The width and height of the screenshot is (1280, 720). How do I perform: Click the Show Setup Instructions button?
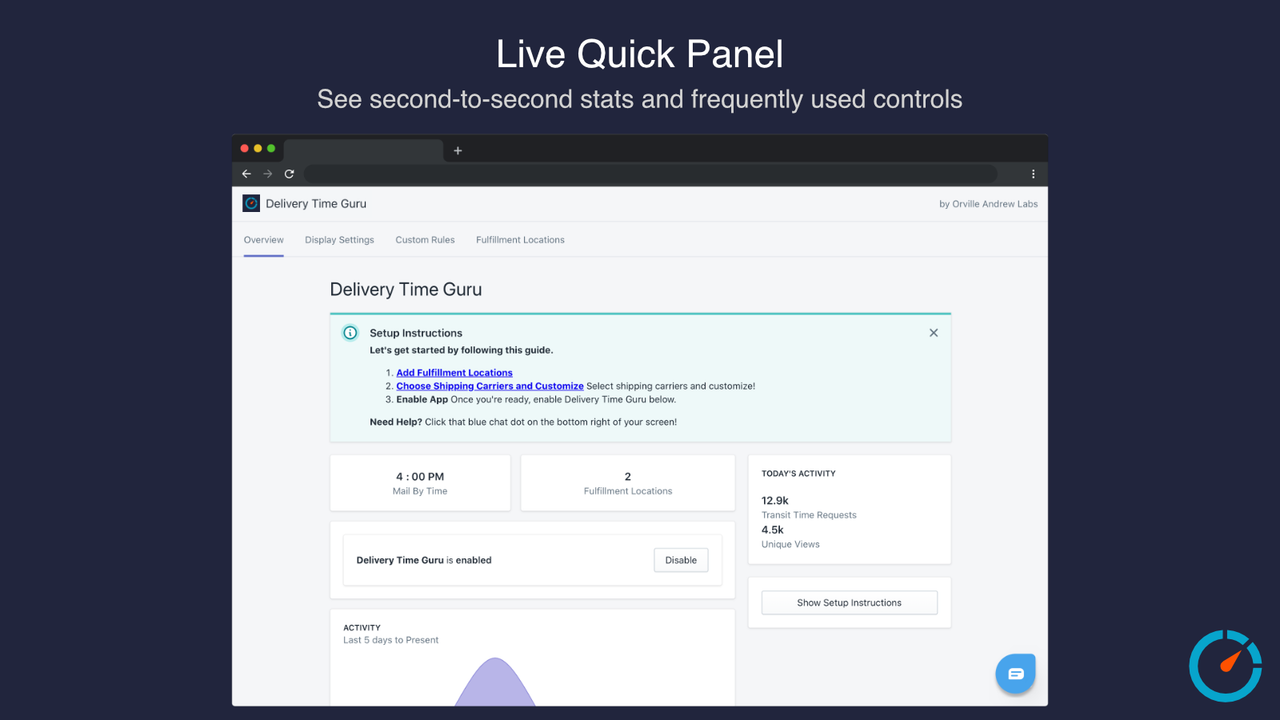click(848, 602)
